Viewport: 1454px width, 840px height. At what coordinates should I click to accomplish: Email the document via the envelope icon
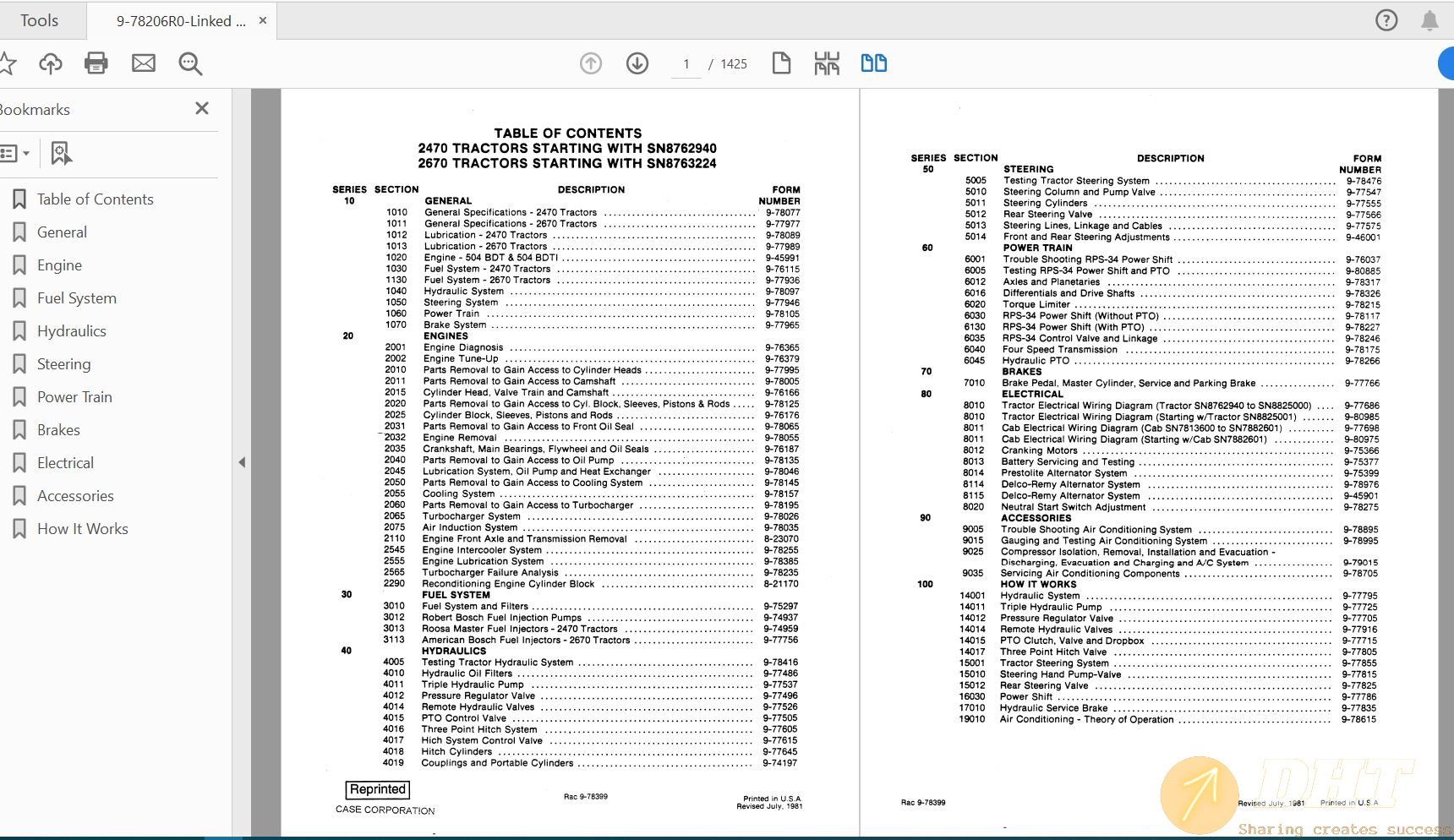143,63
